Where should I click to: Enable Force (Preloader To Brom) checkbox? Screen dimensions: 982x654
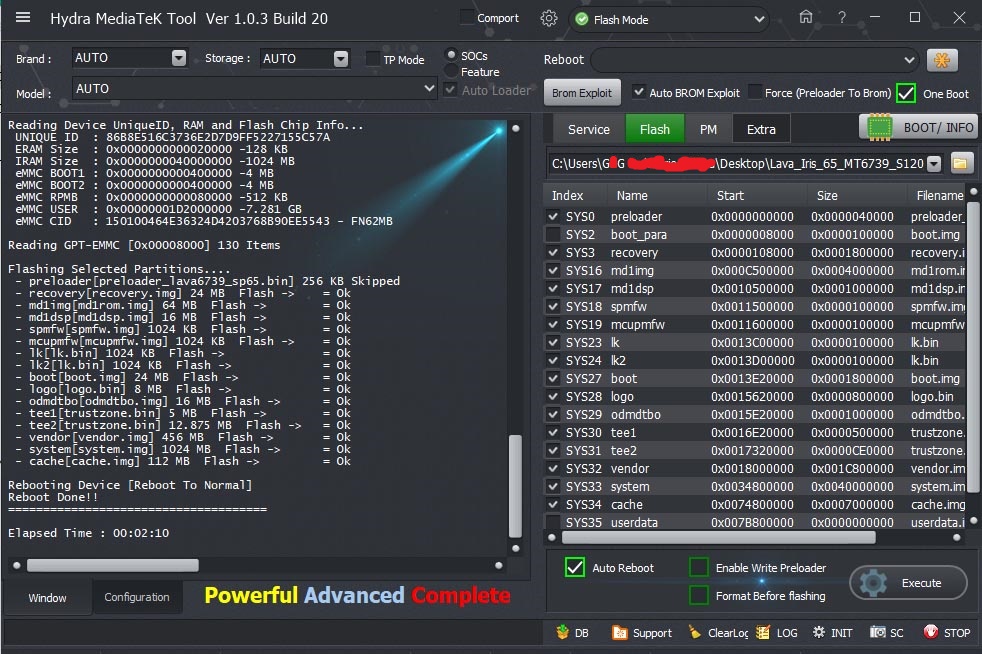[x=755, y=93]
